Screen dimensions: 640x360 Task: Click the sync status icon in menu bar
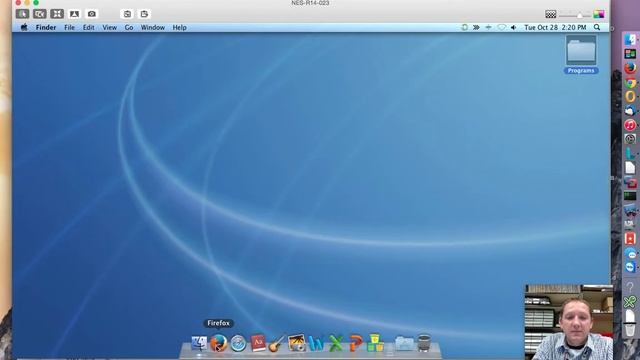(x=464, y=27)
